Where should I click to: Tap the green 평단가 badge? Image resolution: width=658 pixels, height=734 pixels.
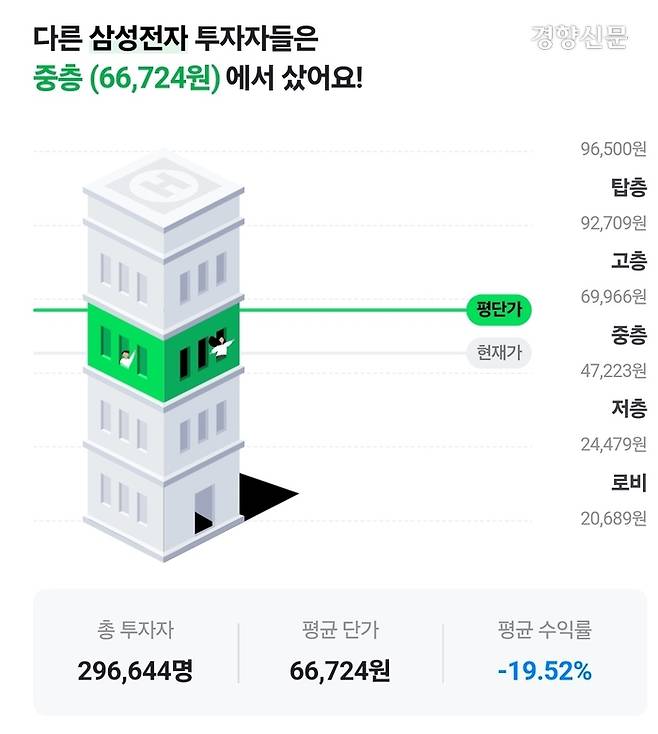(498, 310)
